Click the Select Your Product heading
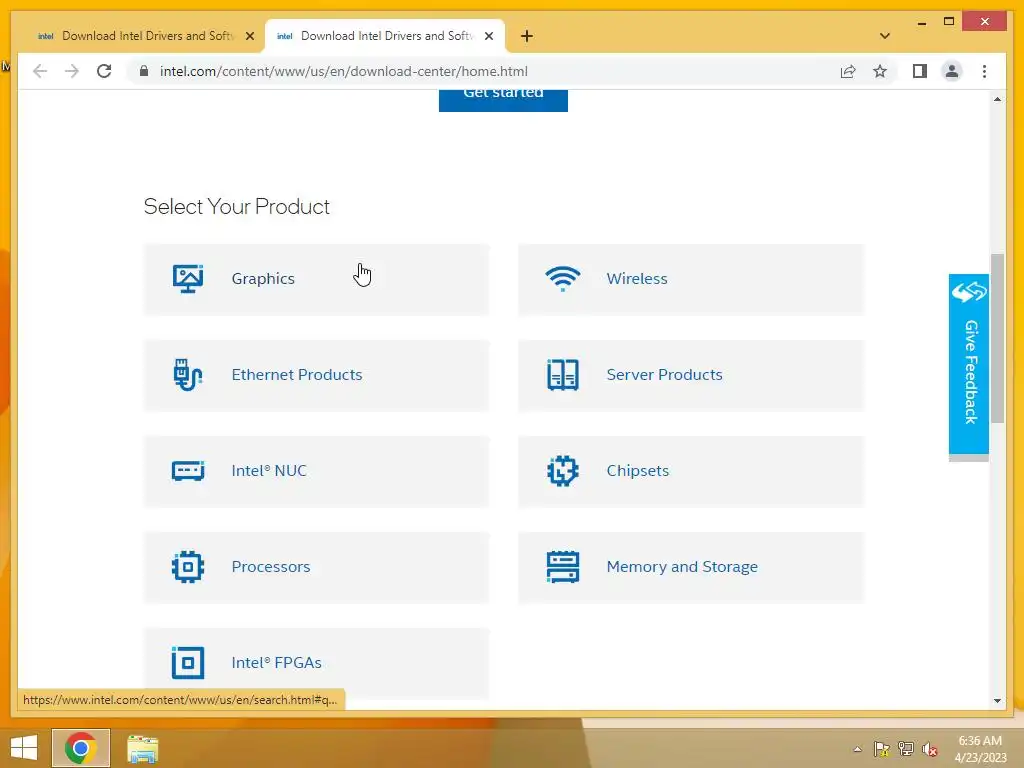 tap(236, 207)
